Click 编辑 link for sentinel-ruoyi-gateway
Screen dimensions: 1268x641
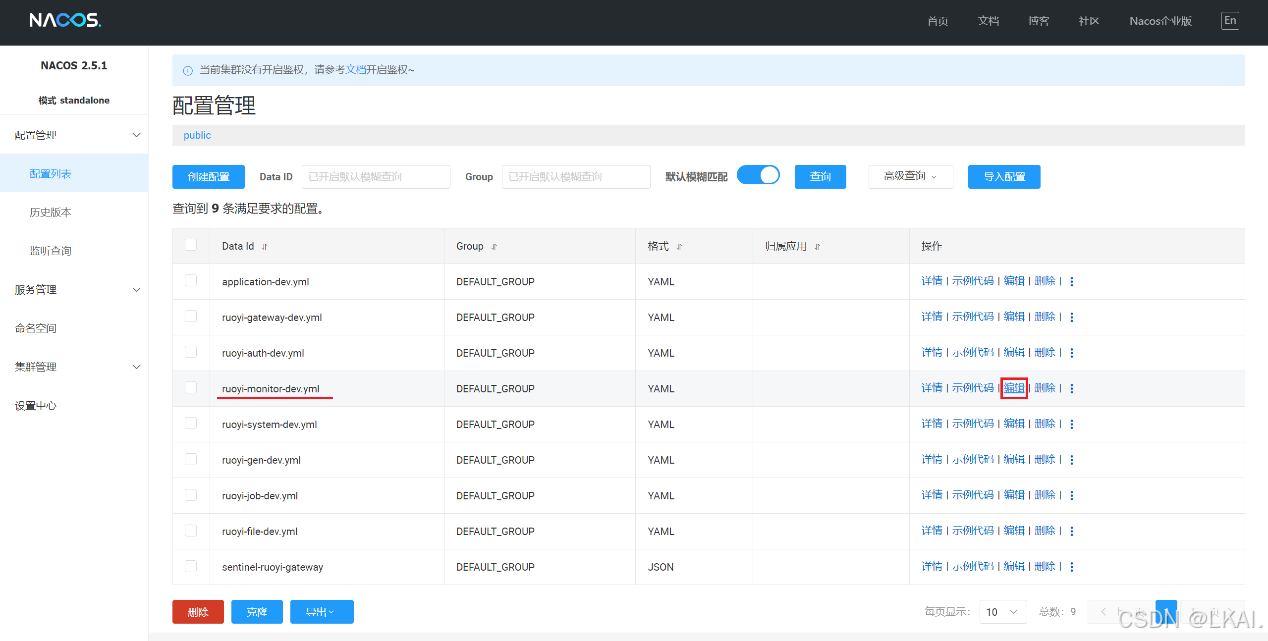point(1014,567)
